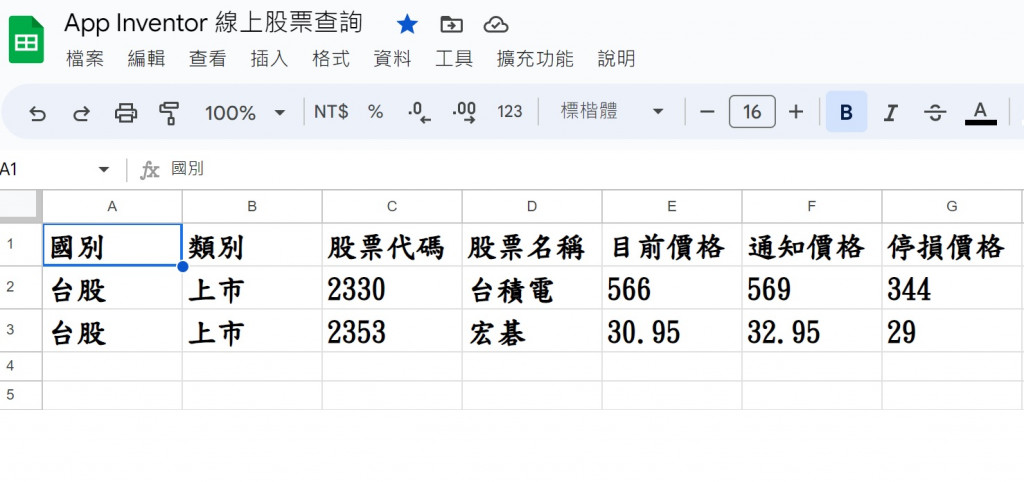The height and width of the screenshot is (482, 1024).
Task: Select cell containing 目前價格
Action: point(672,245)
